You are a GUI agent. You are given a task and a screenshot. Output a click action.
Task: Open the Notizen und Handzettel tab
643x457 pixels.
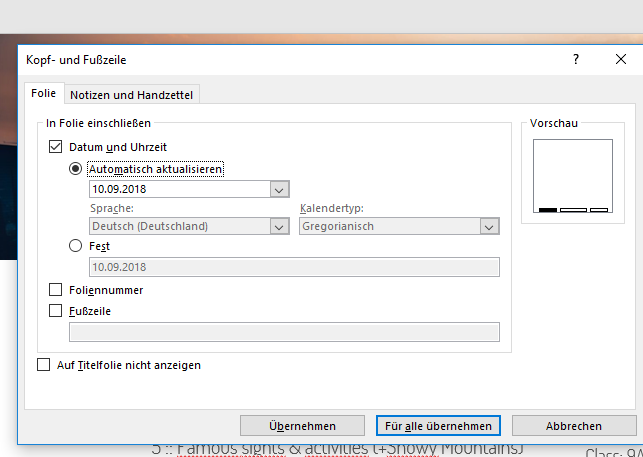click(x=132, y=95)
